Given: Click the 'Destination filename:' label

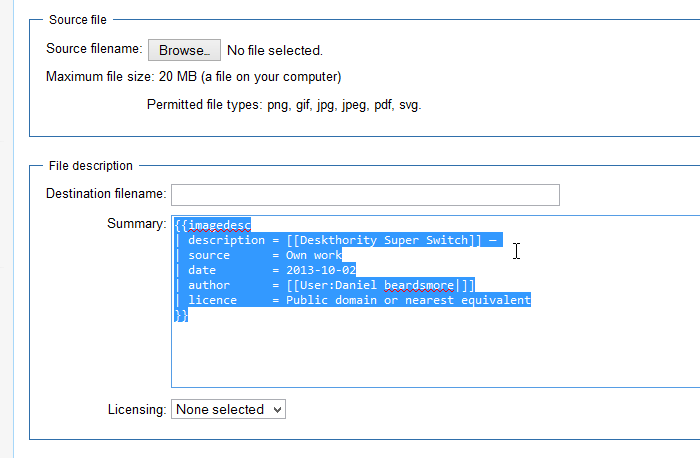Looking at the screenshot, I should (106, 194).
